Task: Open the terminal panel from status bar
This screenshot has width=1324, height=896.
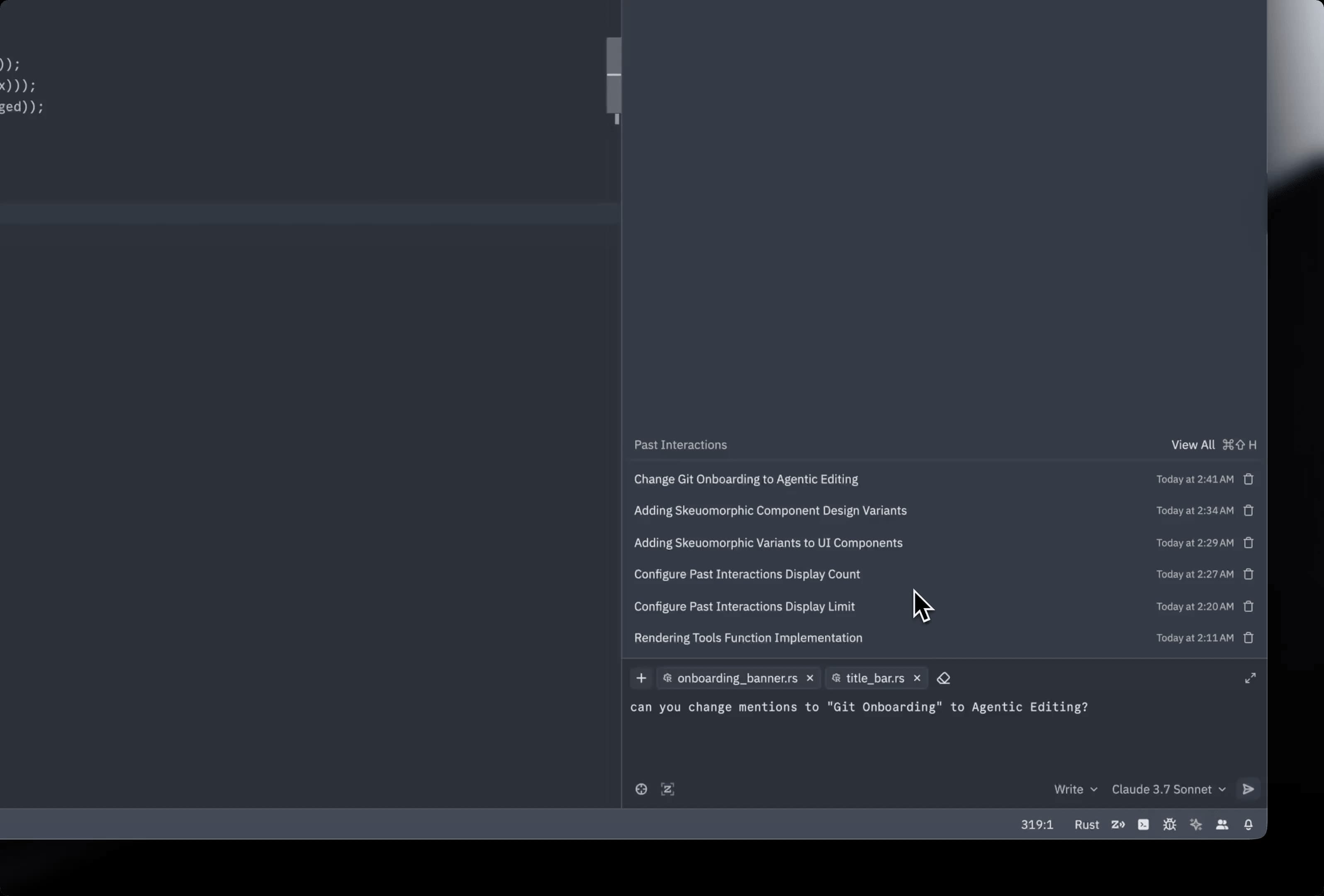Action: [x=1143, y=824]
